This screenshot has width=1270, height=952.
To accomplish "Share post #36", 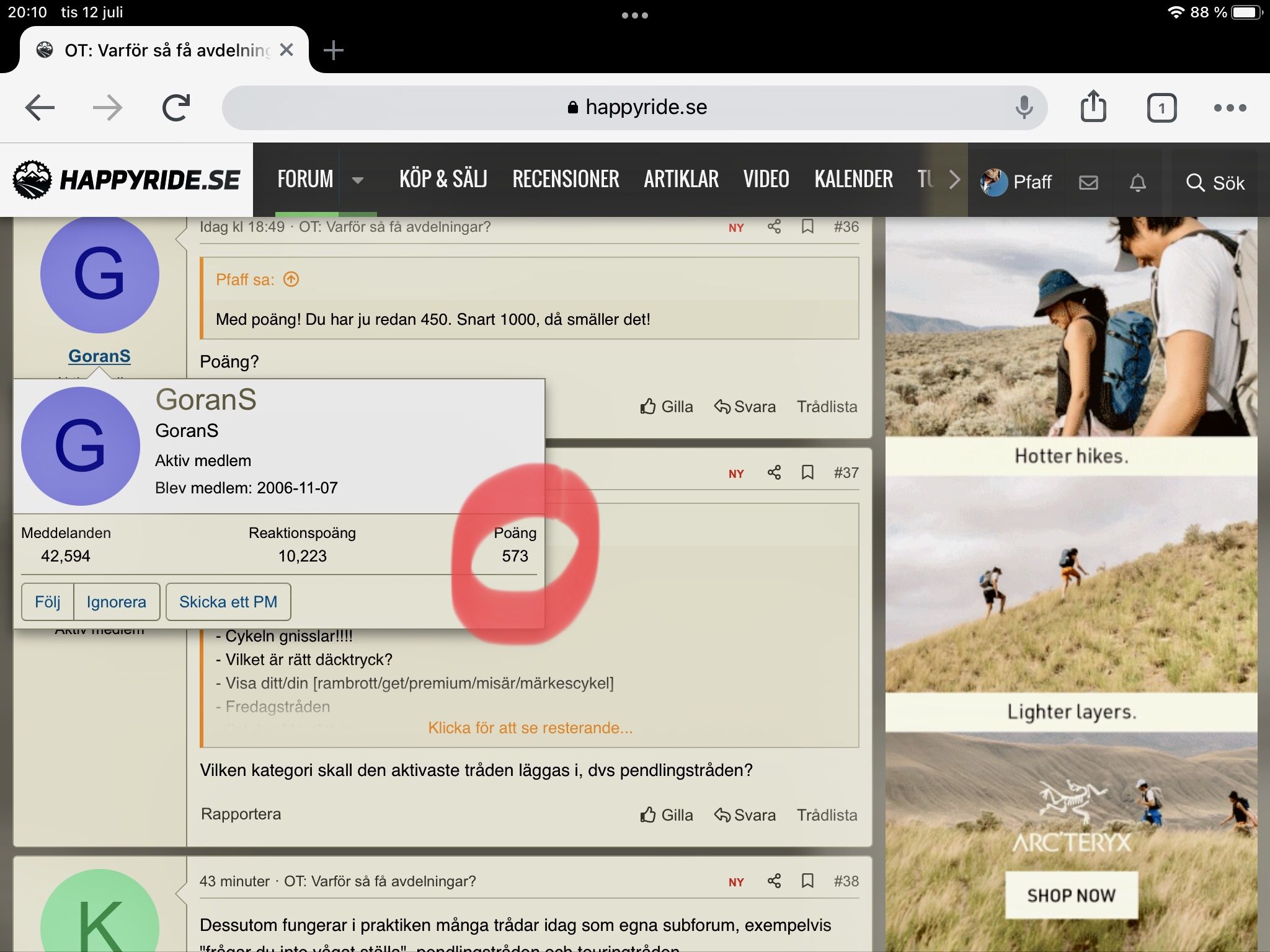I will click(774, 227).
